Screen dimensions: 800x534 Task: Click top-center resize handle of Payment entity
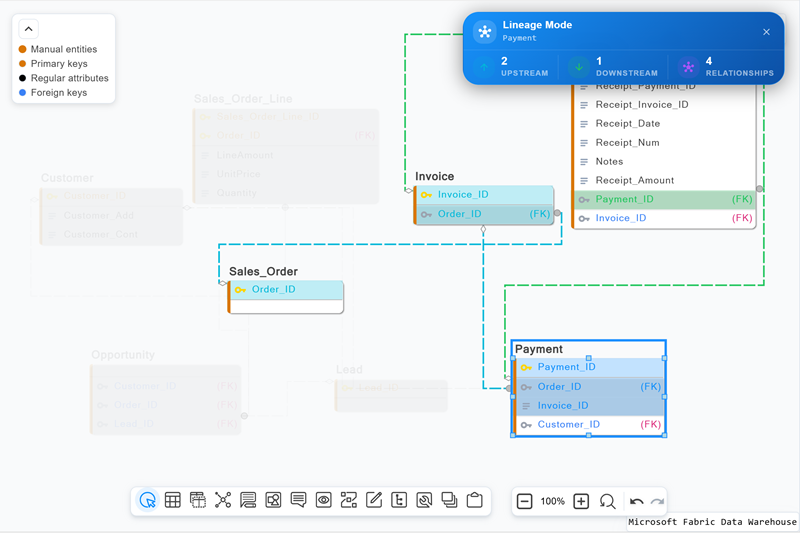[589, 358]
